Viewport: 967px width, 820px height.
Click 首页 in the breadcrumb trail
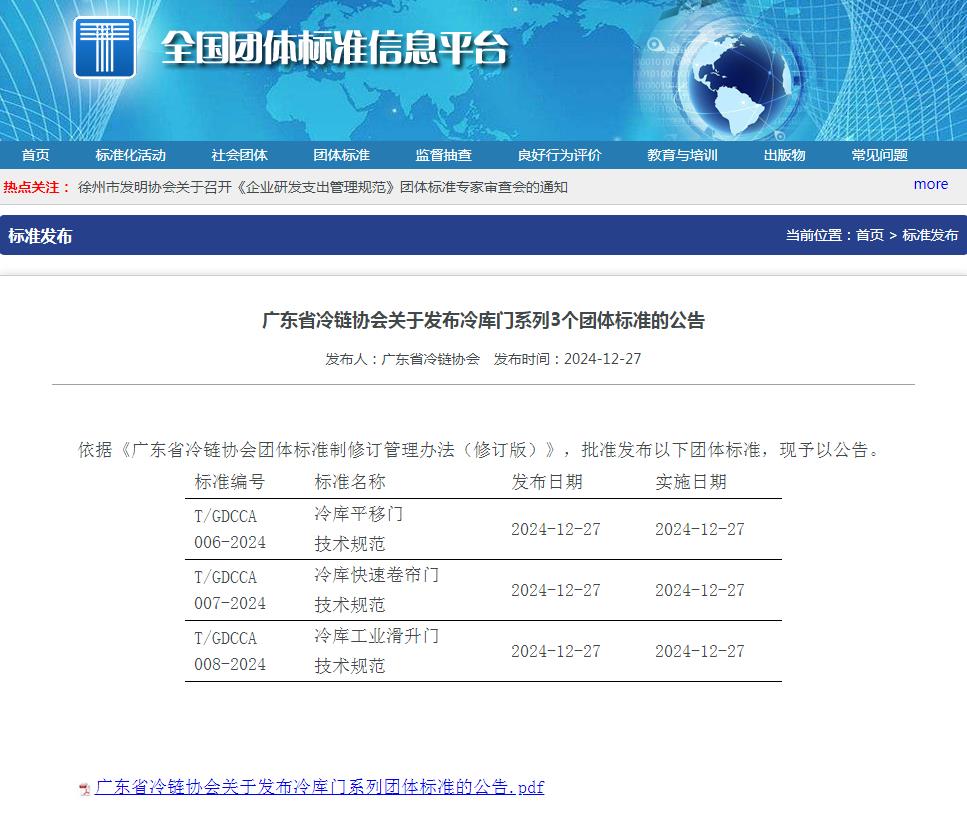870,235
